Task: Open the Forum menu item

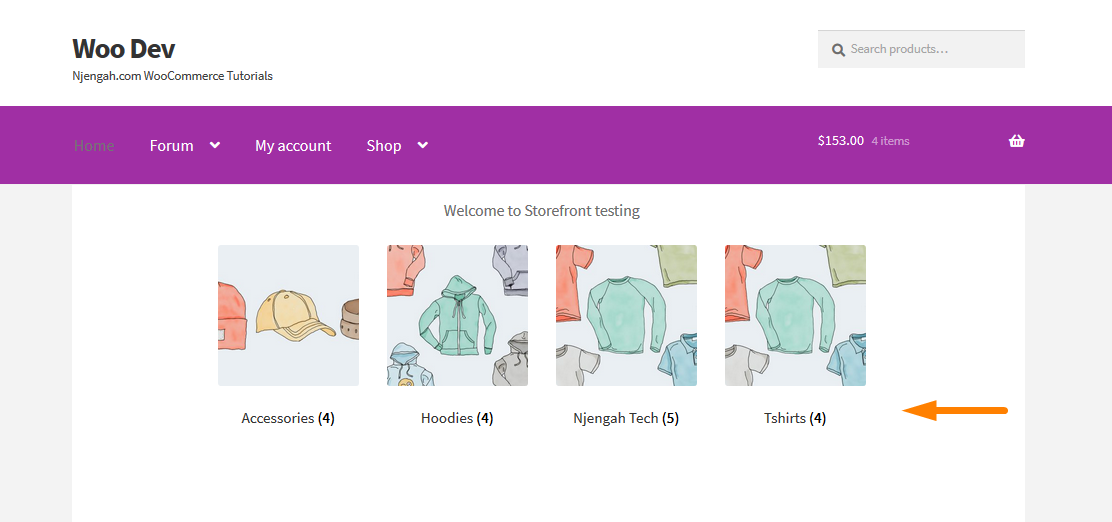Action: (172, 145)
